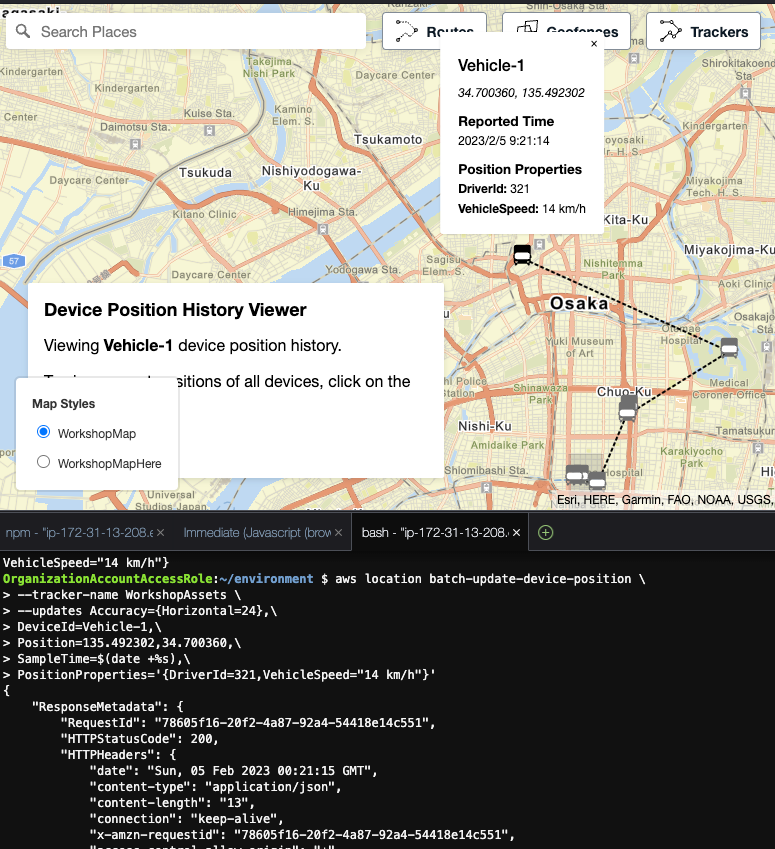Image resolution: width=775 pixels, height=849 pixels.
Task: Click the Tsukuda map label
Action: tap(205, 173)
